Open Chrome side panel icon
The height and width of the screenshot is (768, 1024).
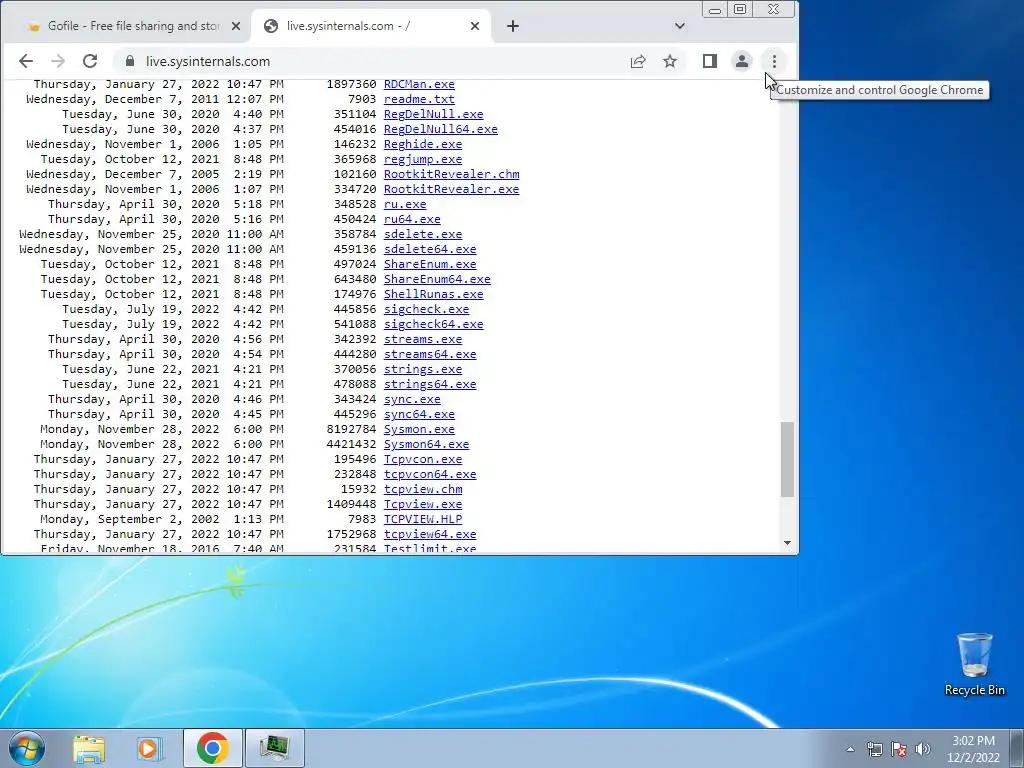(x=710, y=61)
